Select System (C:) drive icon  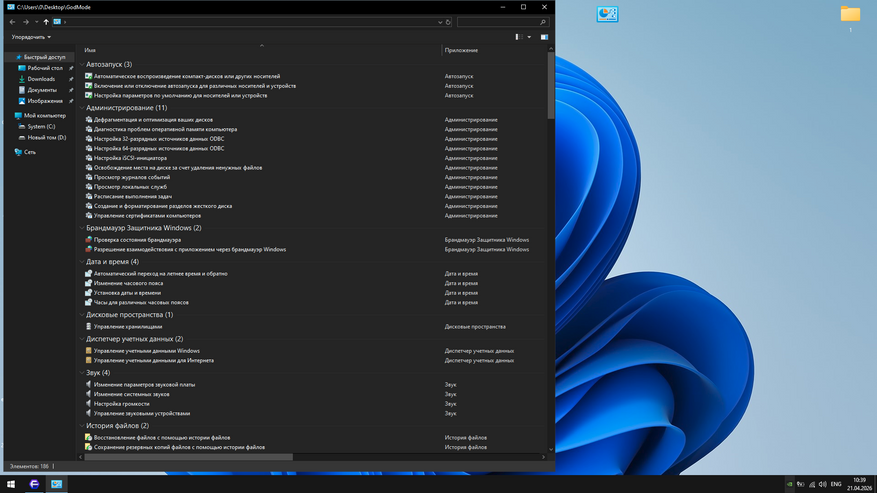tap(21, 127)
